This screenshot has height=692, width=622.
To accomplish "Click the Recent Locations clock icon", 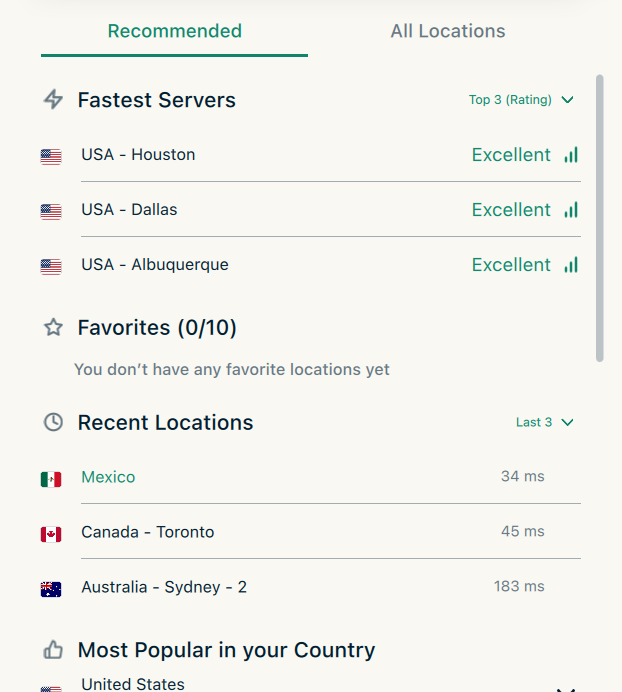I will [53, 422].
